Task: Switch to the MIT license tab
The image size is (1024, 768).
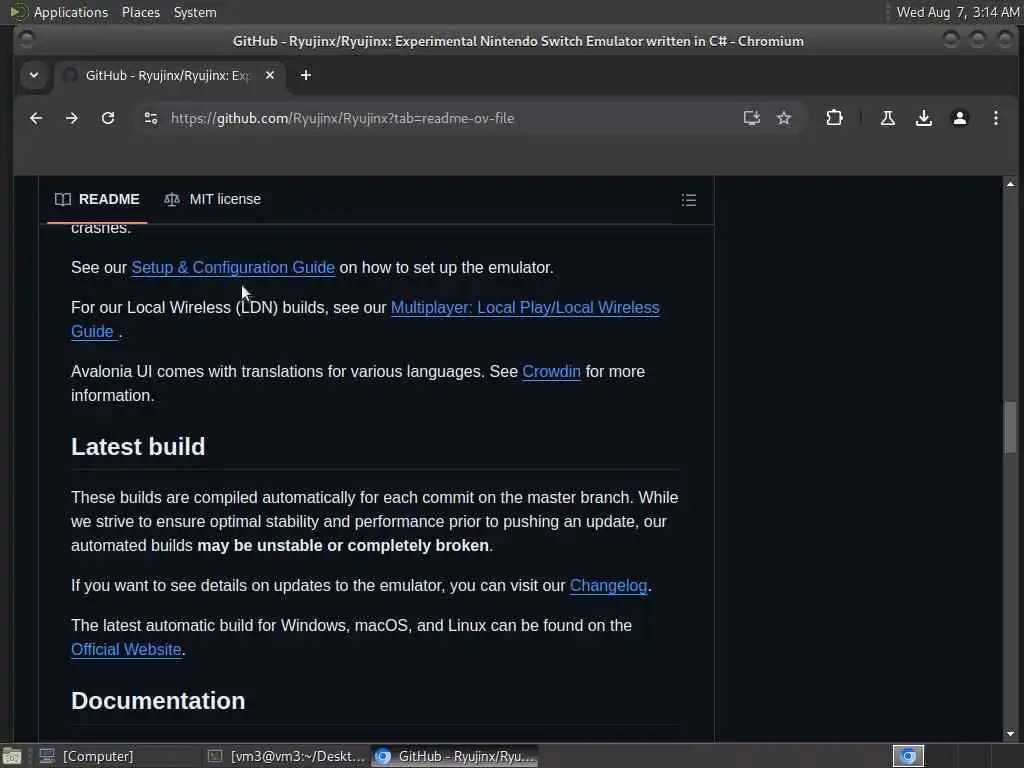Action: (x=212, y=199)
